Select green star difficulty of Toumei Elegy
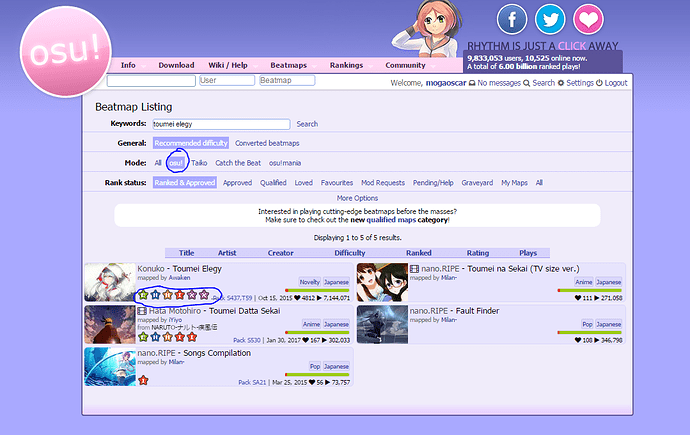The width and height of the screenshot is (690, 435). pyautogui.click(x=143, y=295)
